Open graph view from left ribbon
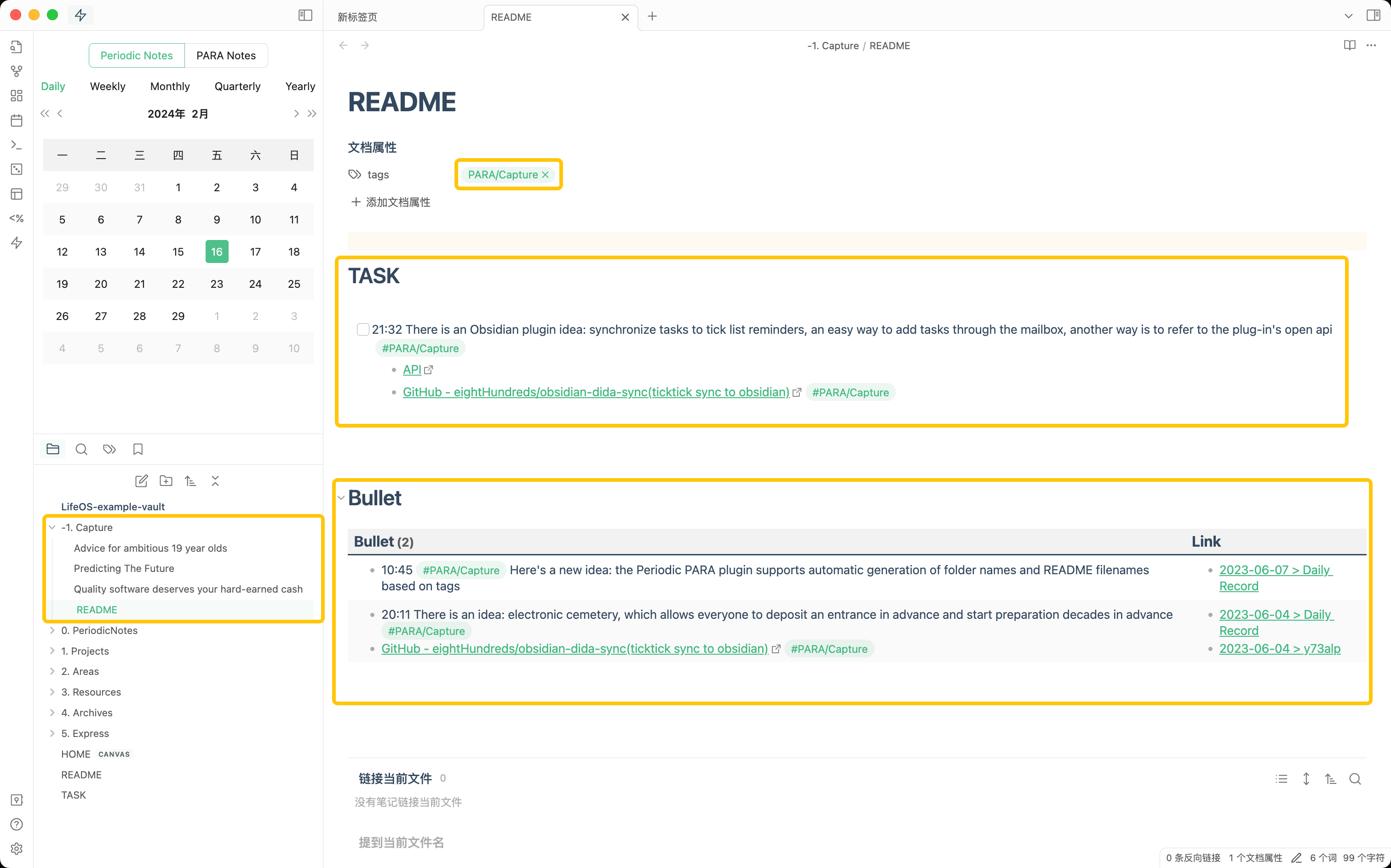The image size is (1391, 868). click(x=17, y=71)
